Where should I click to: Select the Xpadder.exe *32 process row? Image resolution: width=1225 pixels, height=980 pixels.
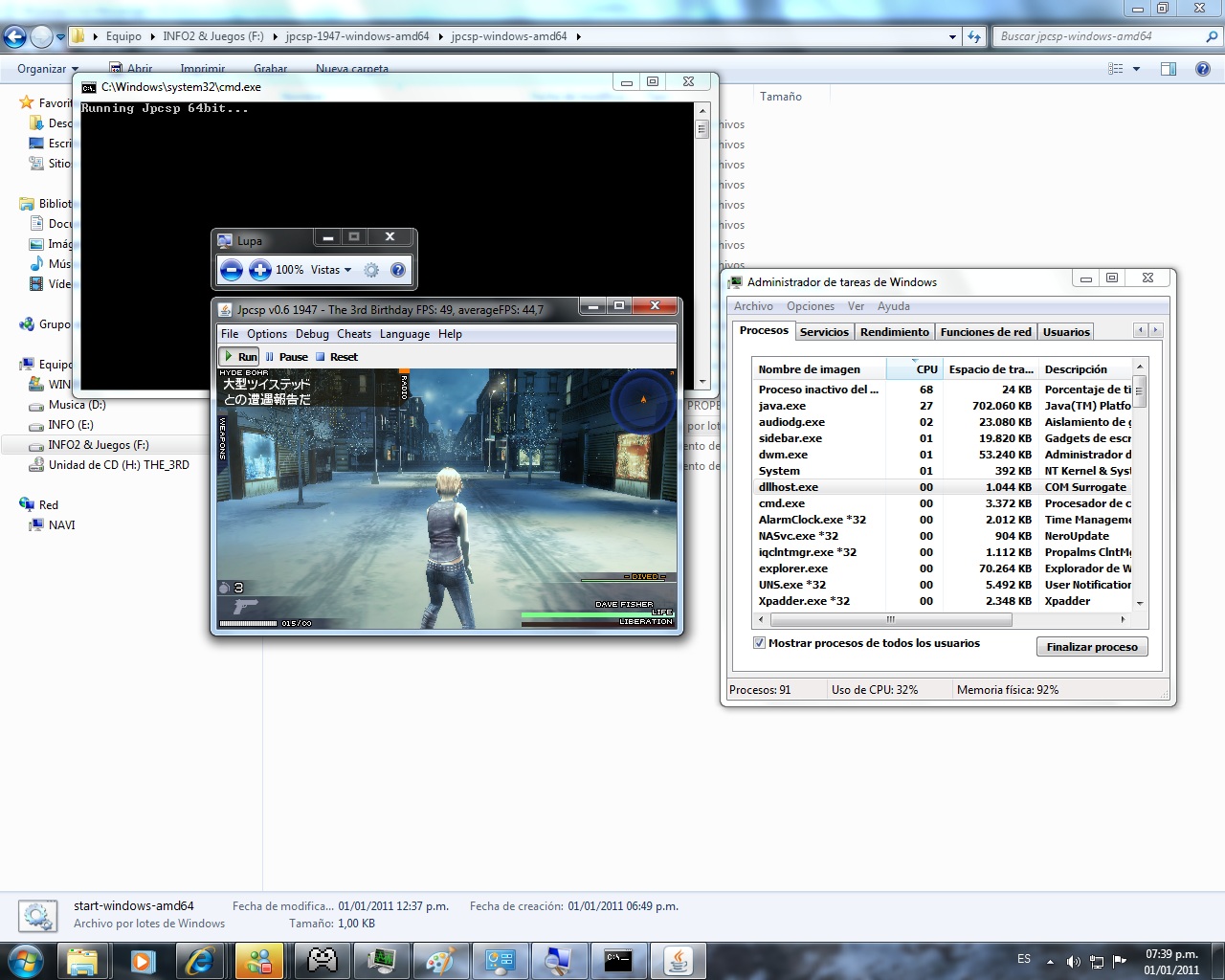click(x=943, y=601)
